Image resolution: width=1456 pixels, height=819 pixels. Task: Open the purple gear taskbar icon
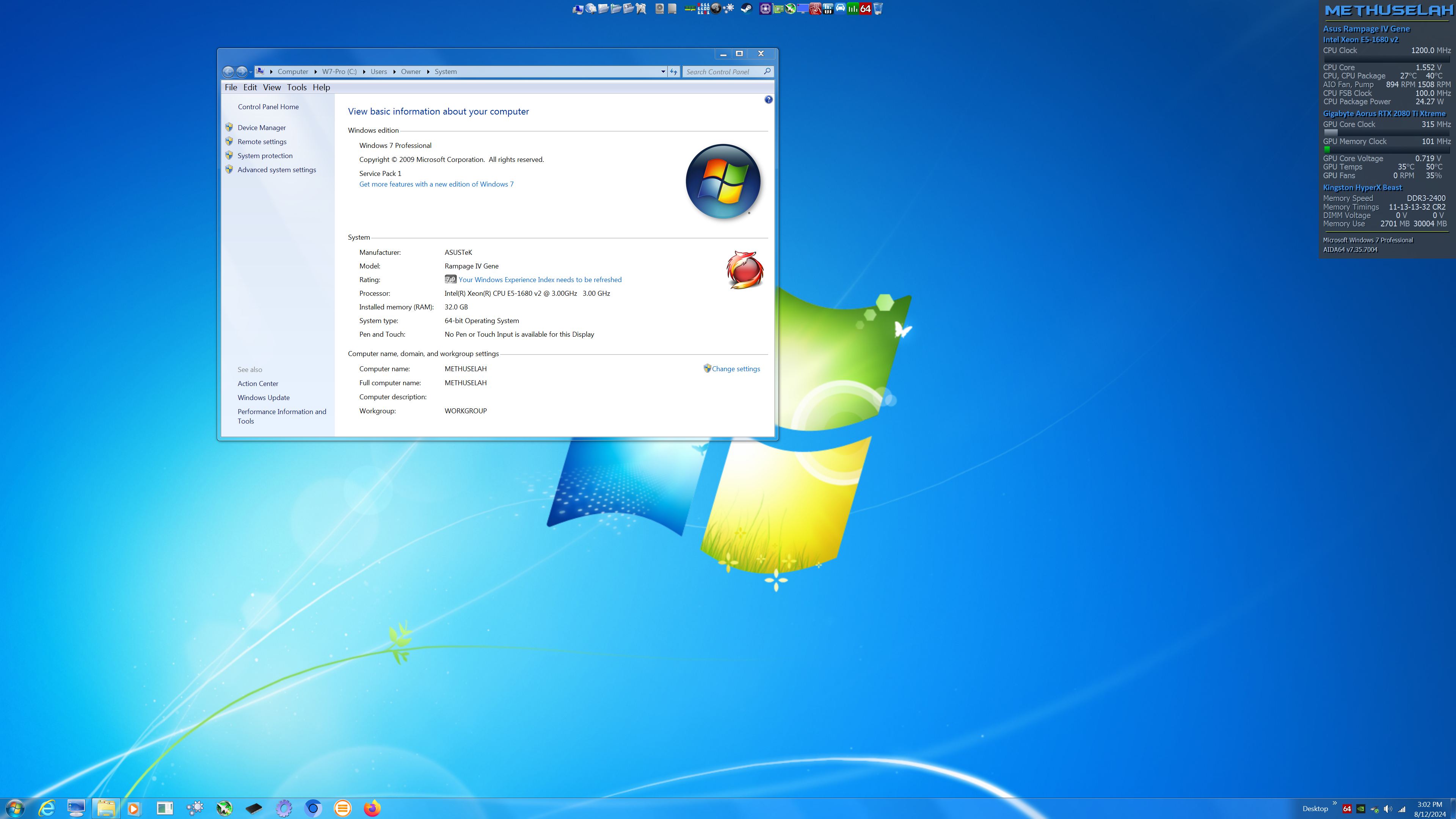284,808
